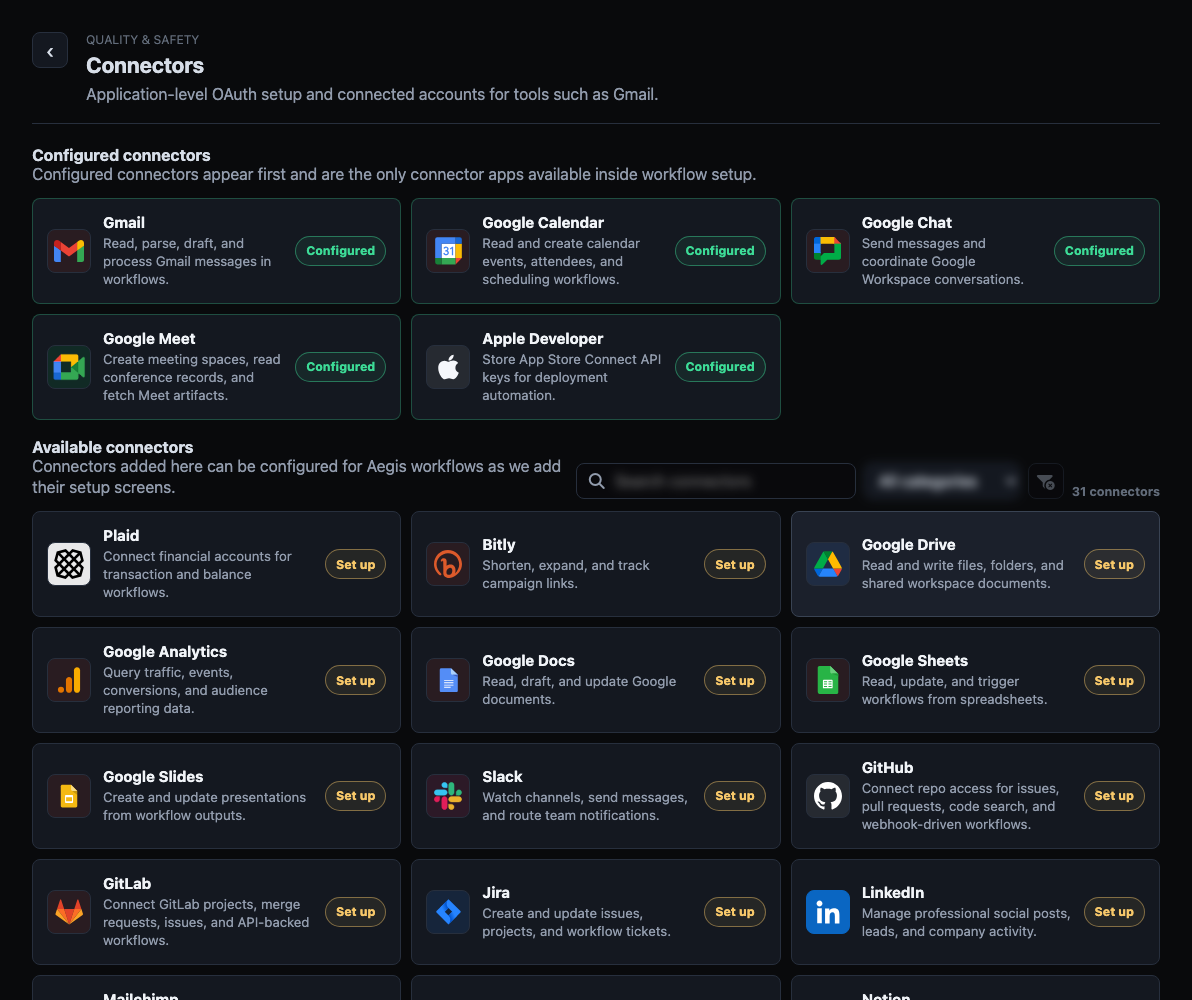Screen dimensions: 1192x1000
Task: Open the Google Calendar icon
Action: click(x=448, y=251)
